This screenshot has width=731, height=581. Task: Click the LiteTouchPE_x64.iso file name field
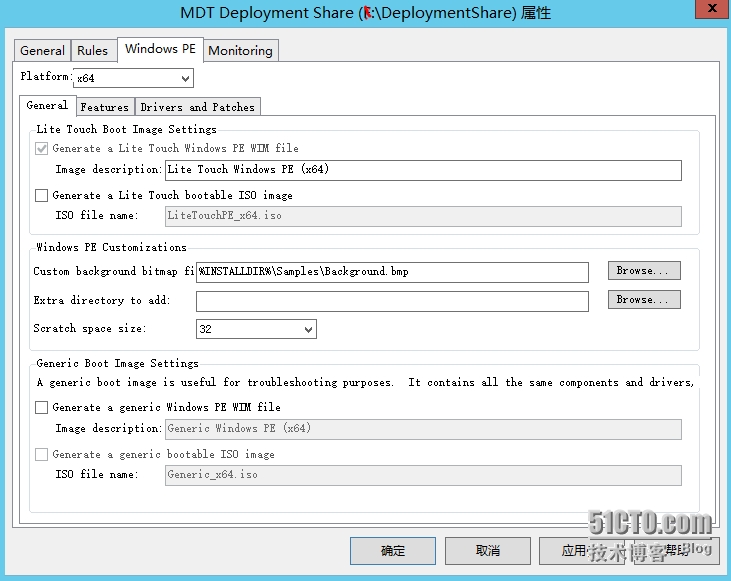coord(423,216)
